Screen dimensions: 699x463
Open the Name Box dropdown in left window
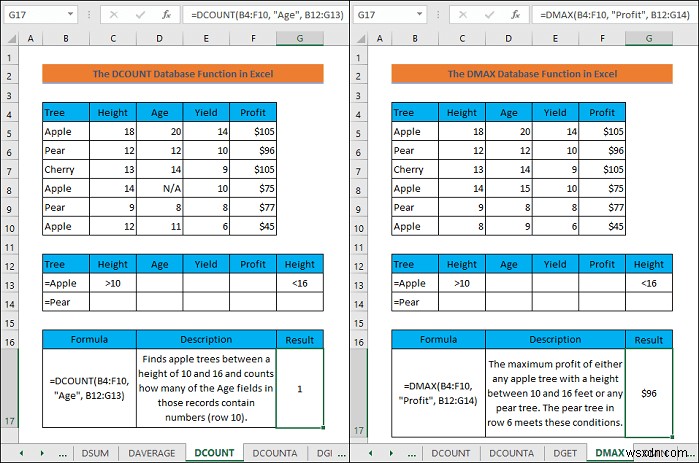(x=70, y=14)
